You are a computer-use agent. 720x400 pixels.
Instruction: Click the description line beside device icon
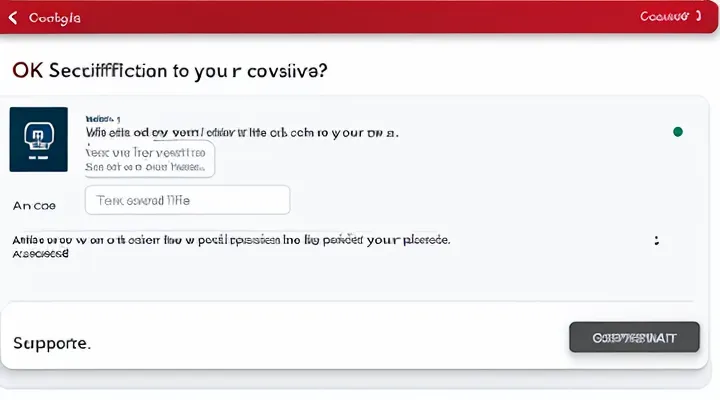click(240, 131)
